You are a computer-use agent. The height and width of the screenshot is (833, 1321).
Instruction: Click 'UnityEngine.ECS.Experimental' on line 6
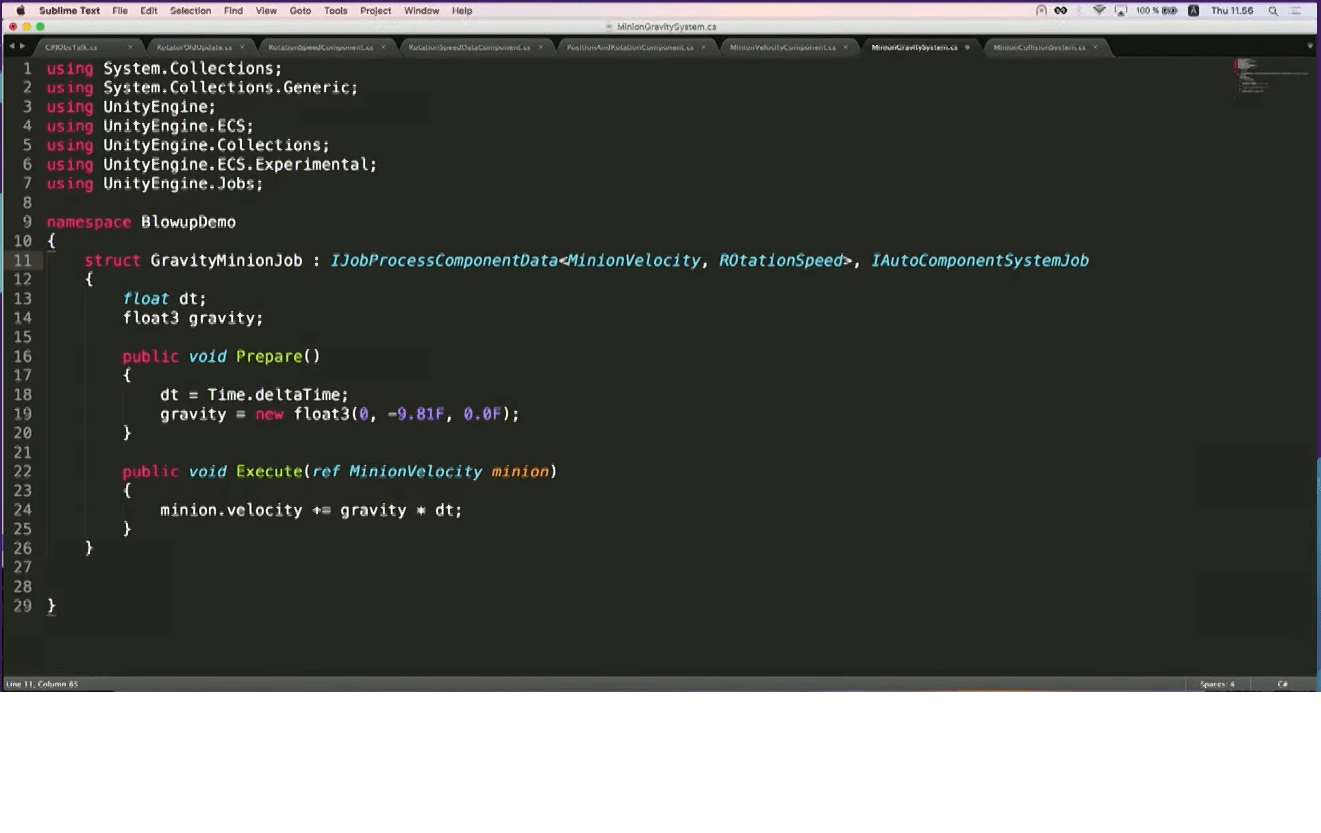point(236,165)
